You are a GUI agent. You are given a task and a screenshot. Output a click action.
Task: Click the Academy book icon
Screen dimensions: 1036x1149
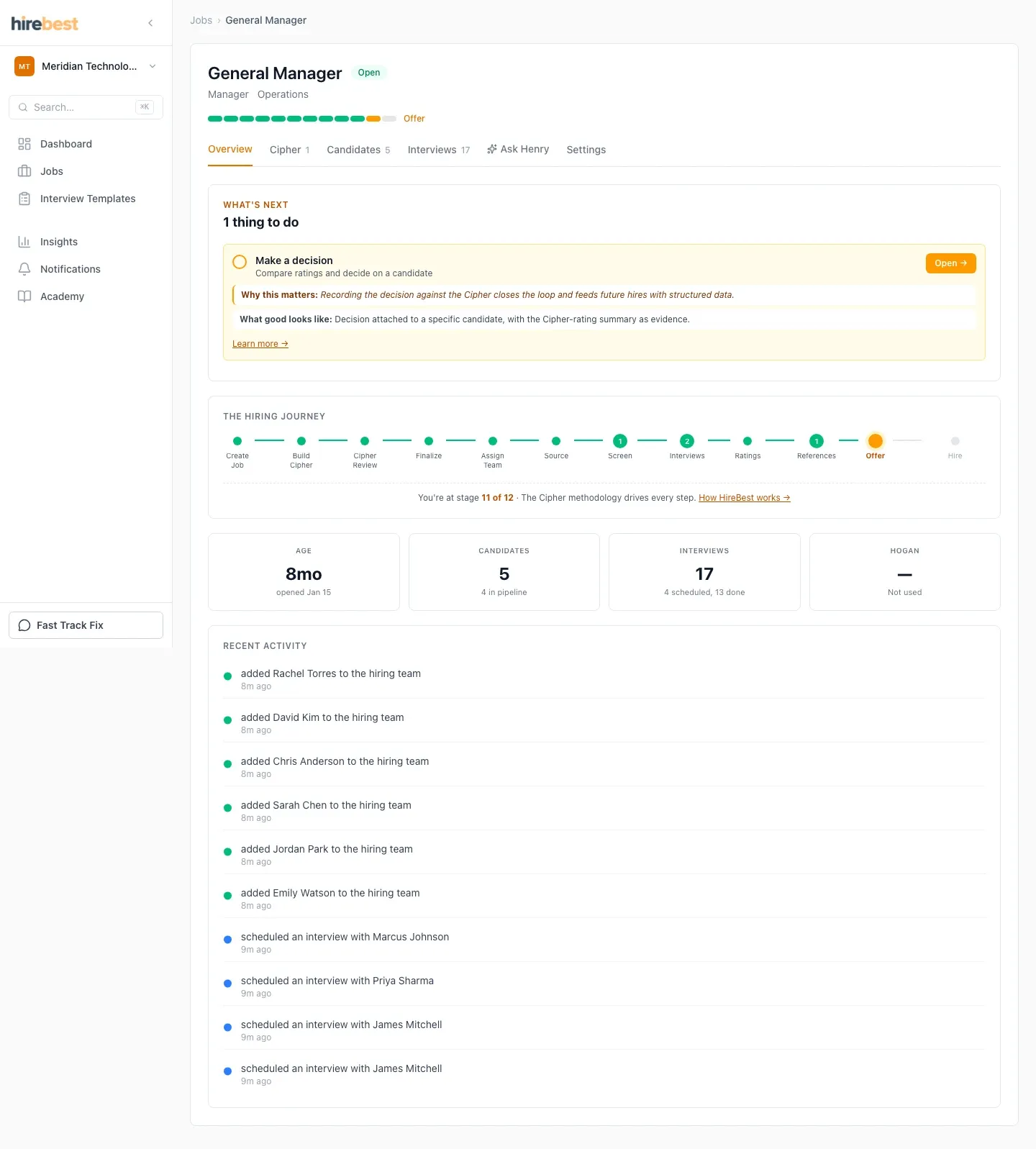pyautogui.click(x=24, y=296)
